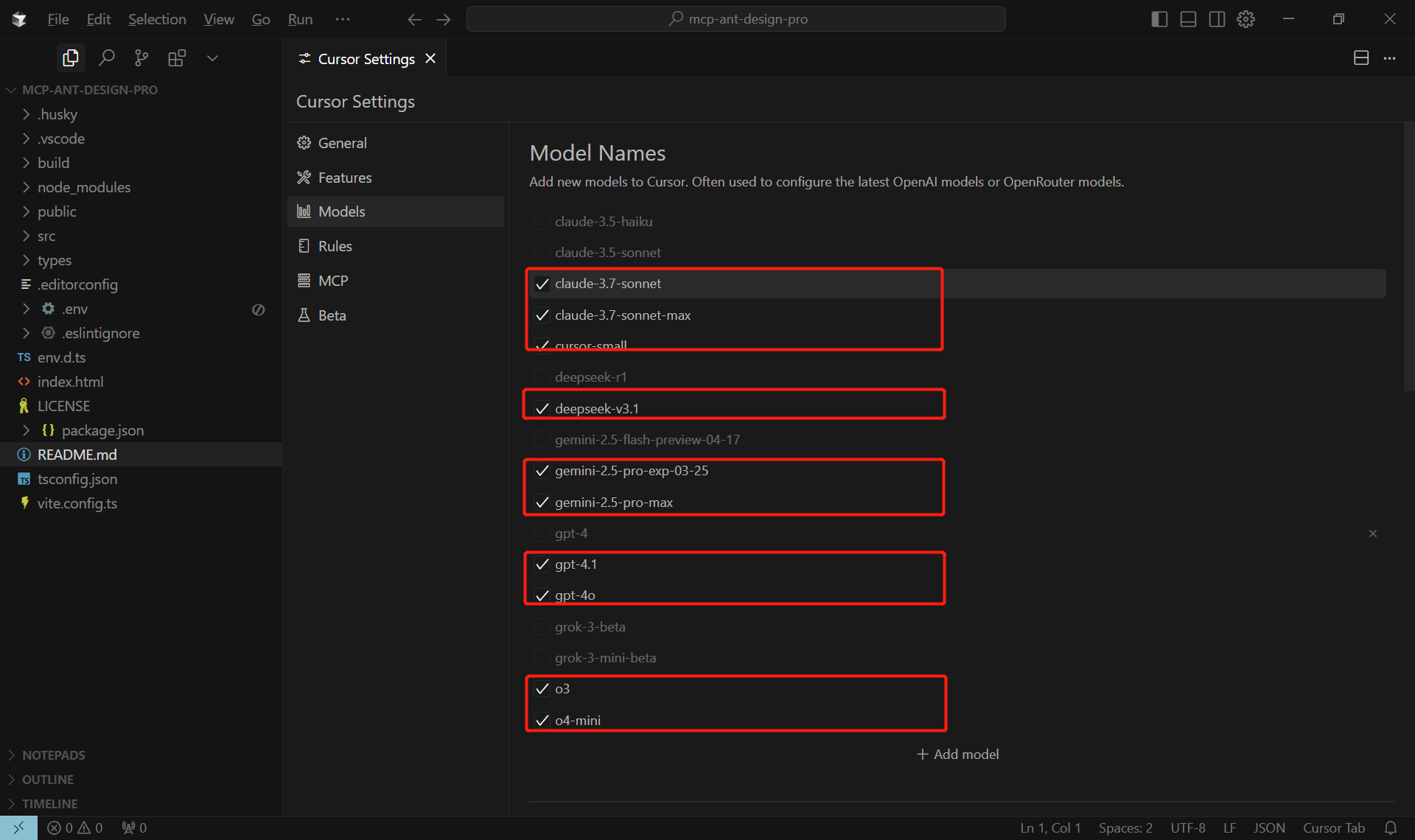The image size is (1415, 840).
Task: Open the Source Control view icon
Action: click(141, 58)
